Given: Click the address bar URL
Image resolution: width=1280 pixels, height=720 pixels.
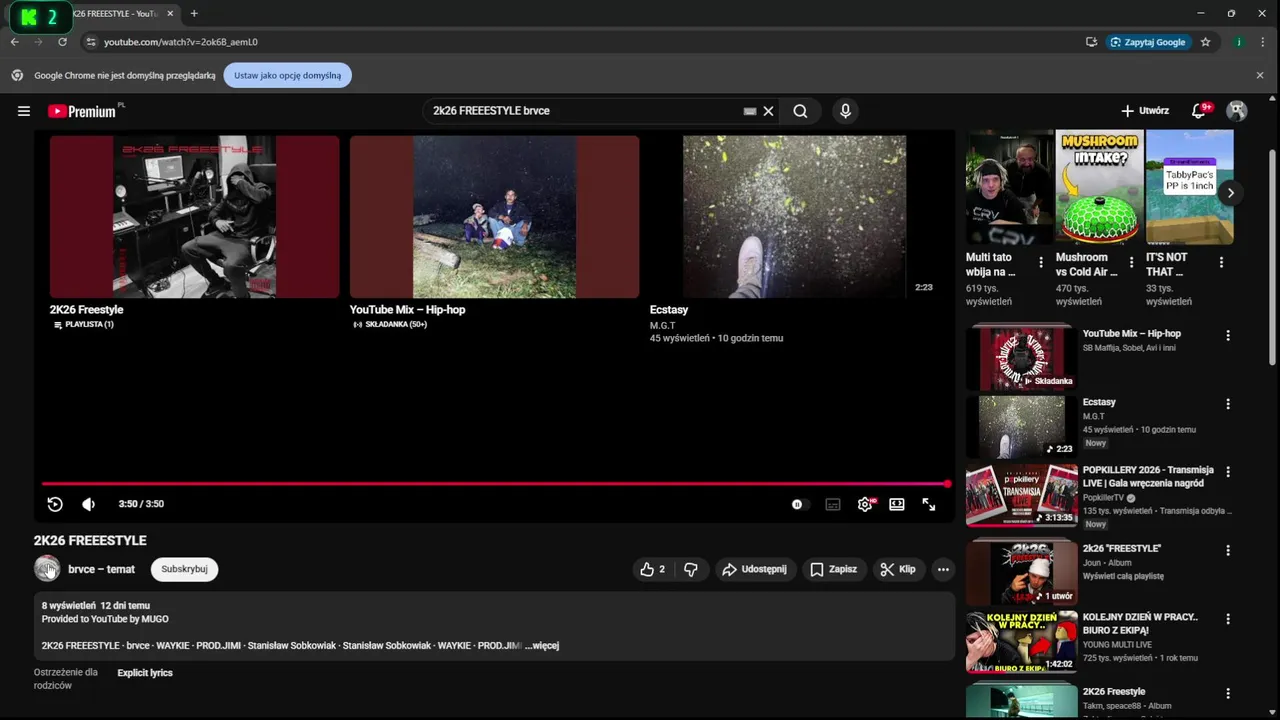Looking at the screenshot, I should pyautogui.click(x=181, y=42).
